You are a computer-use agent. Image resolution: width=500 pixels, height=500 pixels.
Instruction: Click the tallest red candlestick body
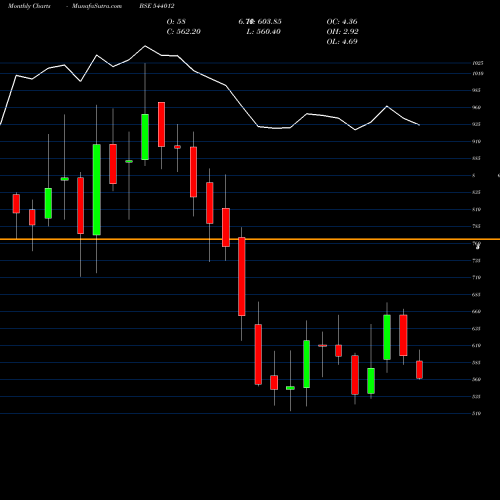[x=242, y=277]
